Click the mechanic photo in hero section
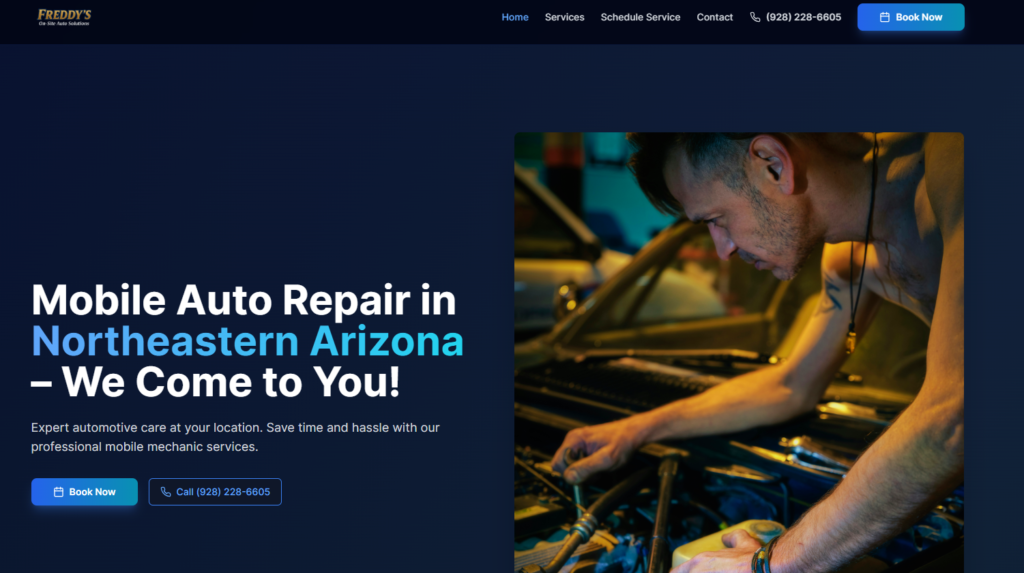 click(x=739, y=353)
